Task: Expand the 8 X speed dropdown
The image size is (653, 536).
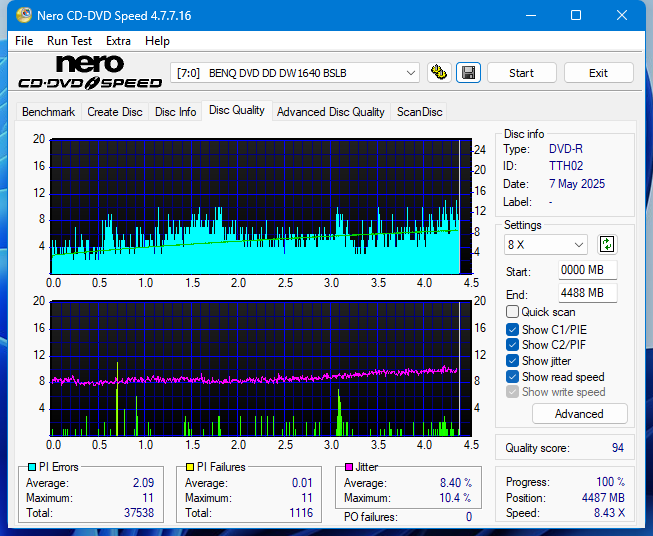Action: [546, 244]
